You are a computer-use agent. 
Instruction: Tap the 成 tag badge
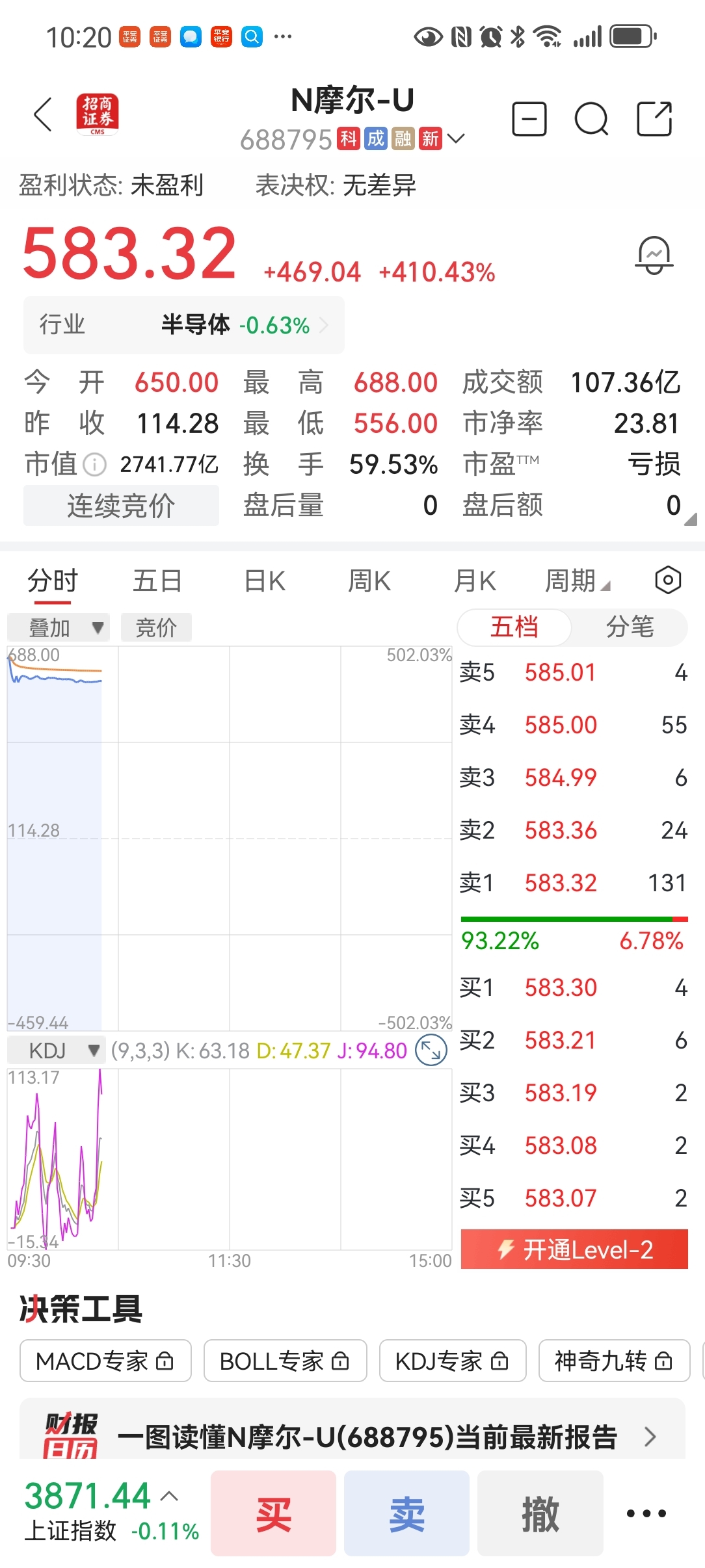[x=376, y=138]
